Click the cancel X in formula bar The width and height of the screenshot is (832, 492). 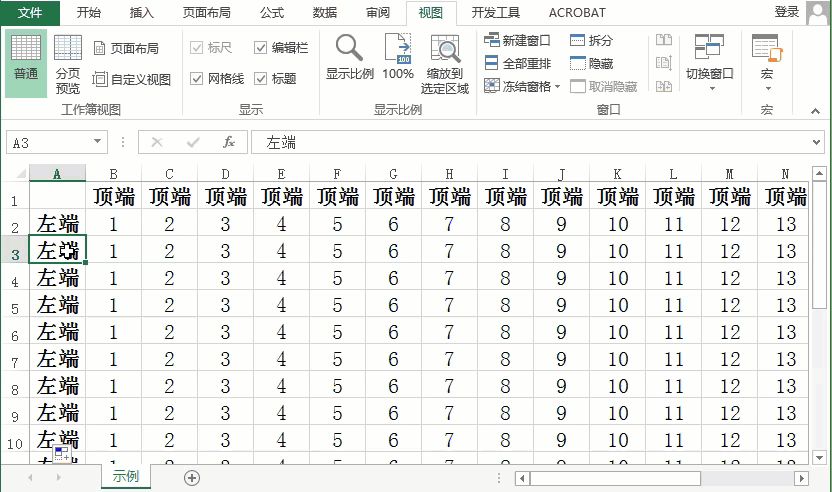(157, 142)
